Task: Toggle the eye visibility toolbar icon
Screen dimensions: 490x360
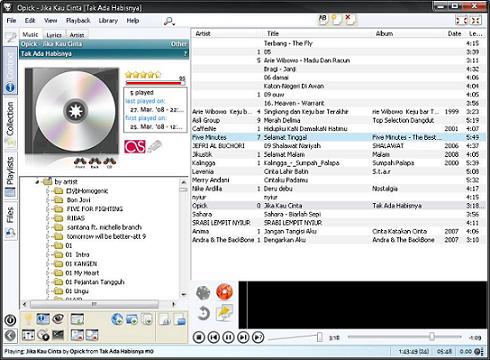Action: 58,319
